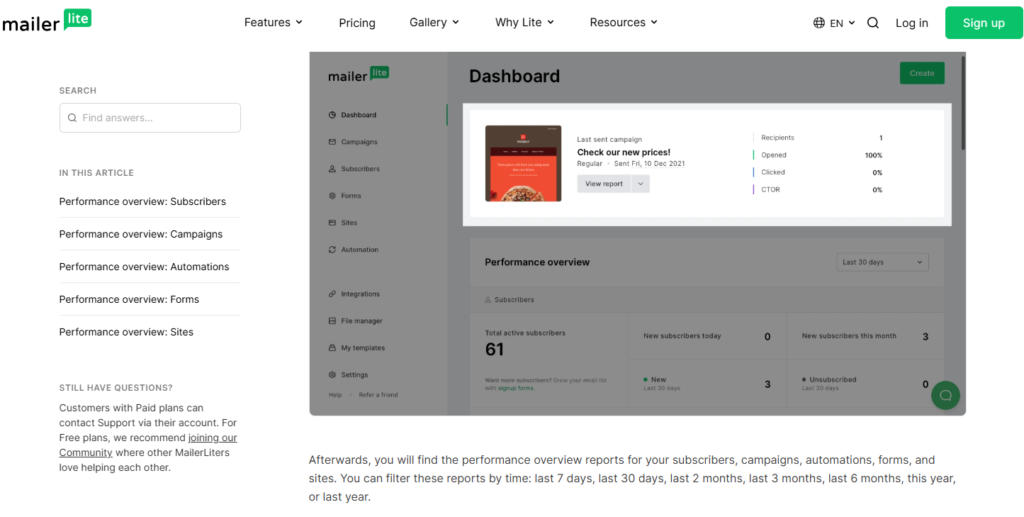Screen dimensions: 1024x517
Task: Select Sites in the sidebar
Action: 349,223
